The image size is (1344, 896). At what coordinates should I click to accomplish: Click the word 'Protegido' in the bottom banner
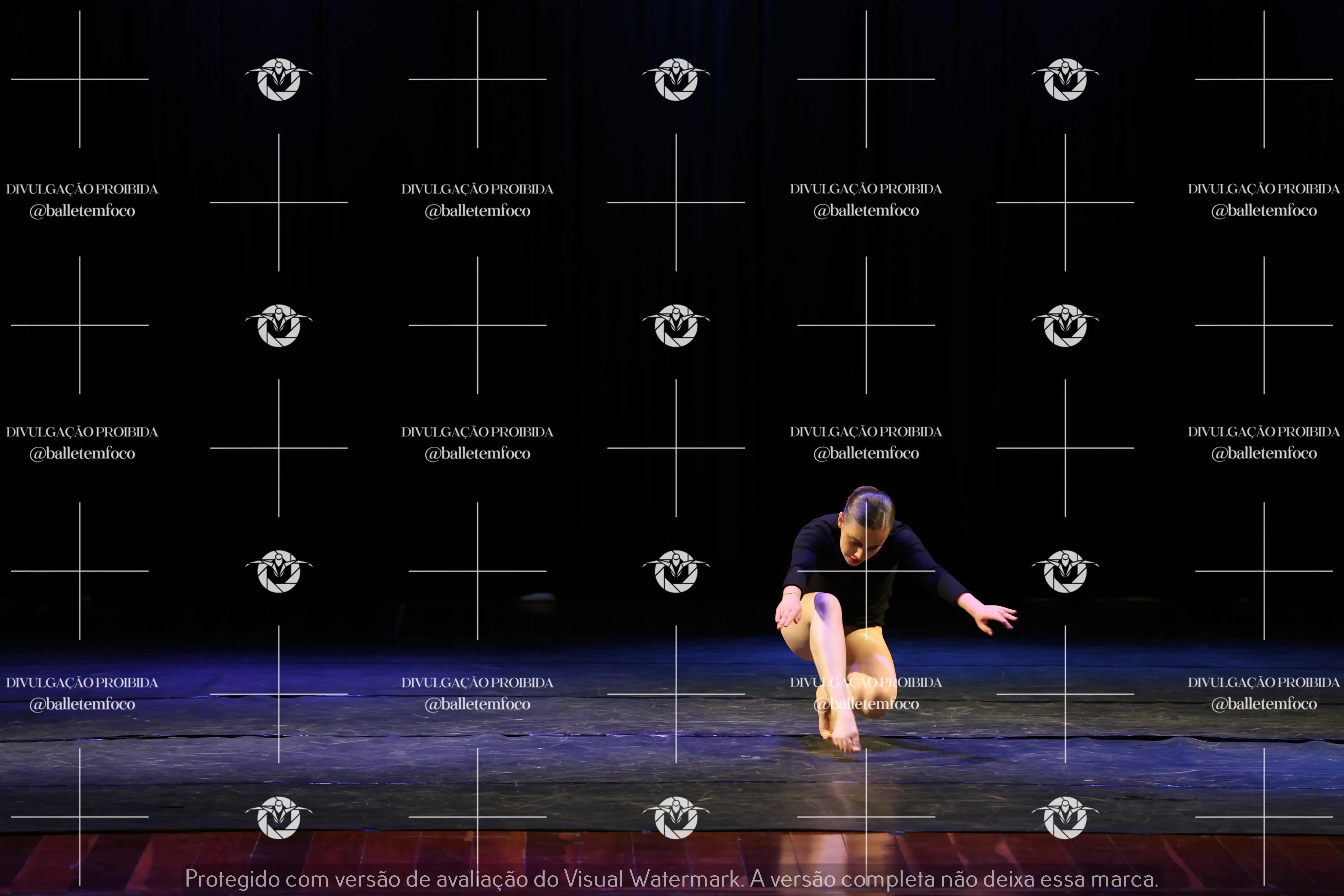(232, 878)
